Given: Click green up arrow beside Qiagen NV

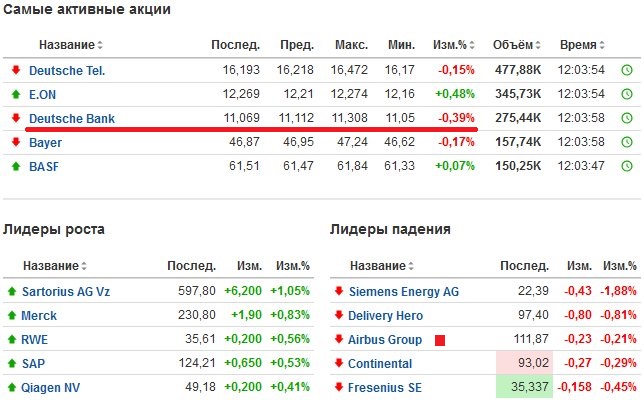Looking at the screenshot, I should tap(12, 387).
